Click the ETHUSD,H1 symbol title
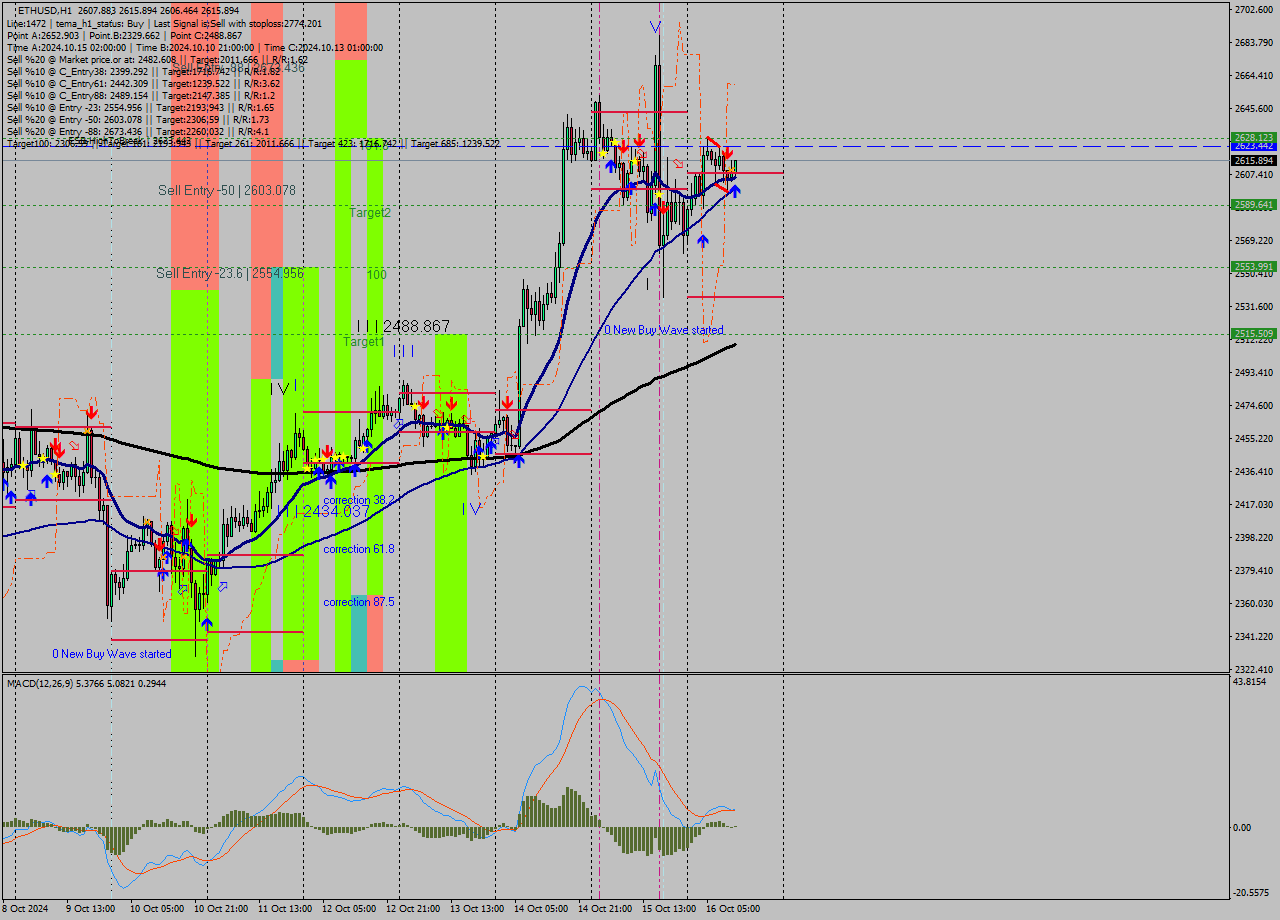This screenshot has width=1280, height=920. (x=47, y=10)
